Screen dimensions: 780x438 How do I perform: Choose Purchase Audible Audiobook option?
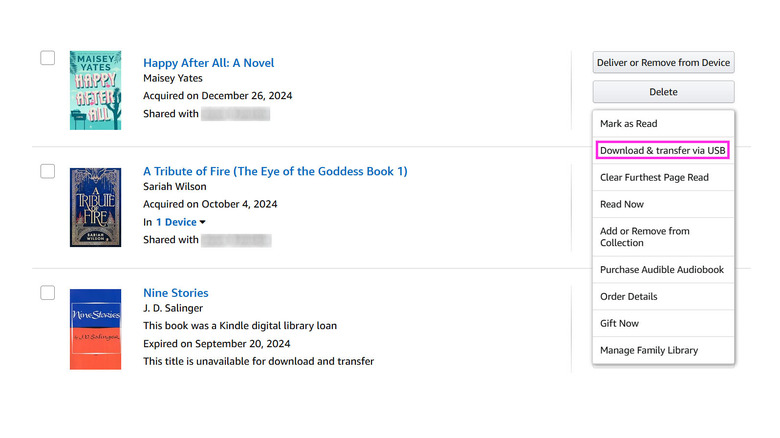click(x=661, y=270)
